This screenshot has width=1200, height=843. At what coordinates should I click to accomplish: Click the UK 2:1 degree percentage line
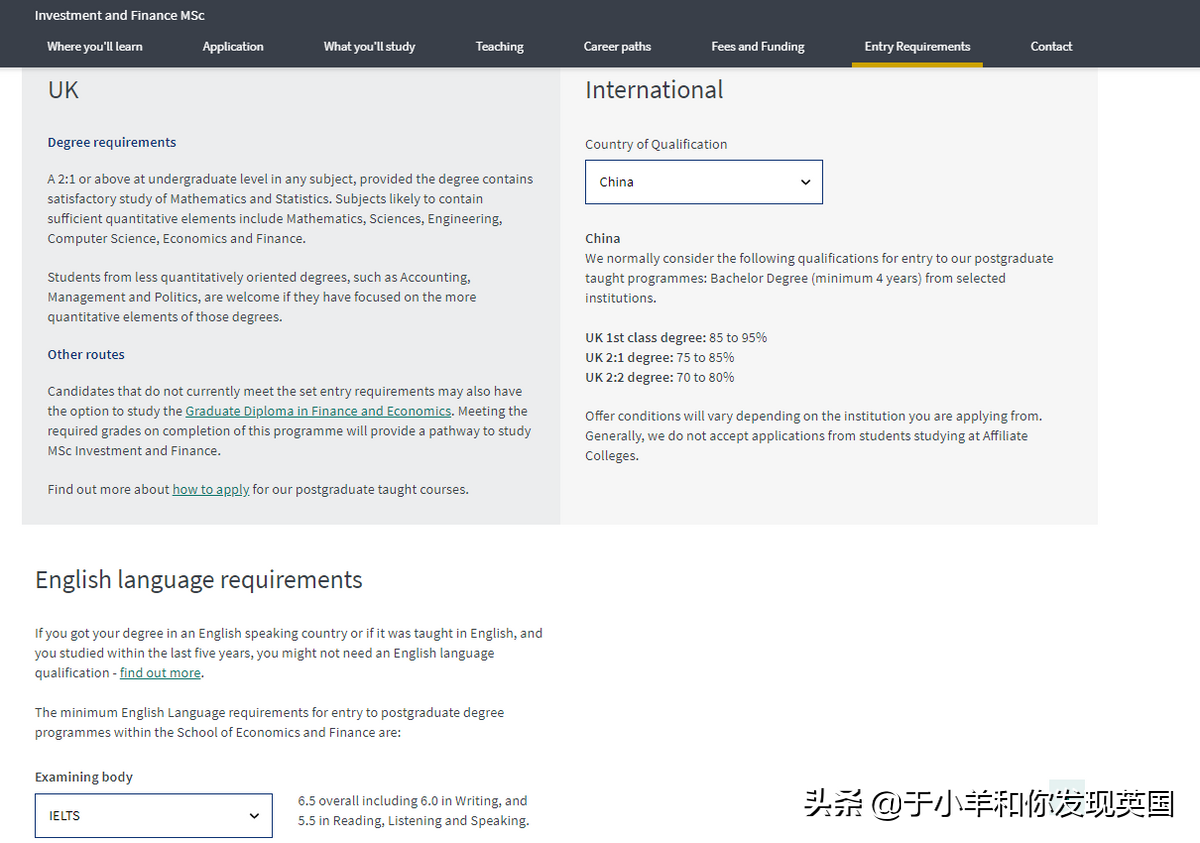coord(659,357)
